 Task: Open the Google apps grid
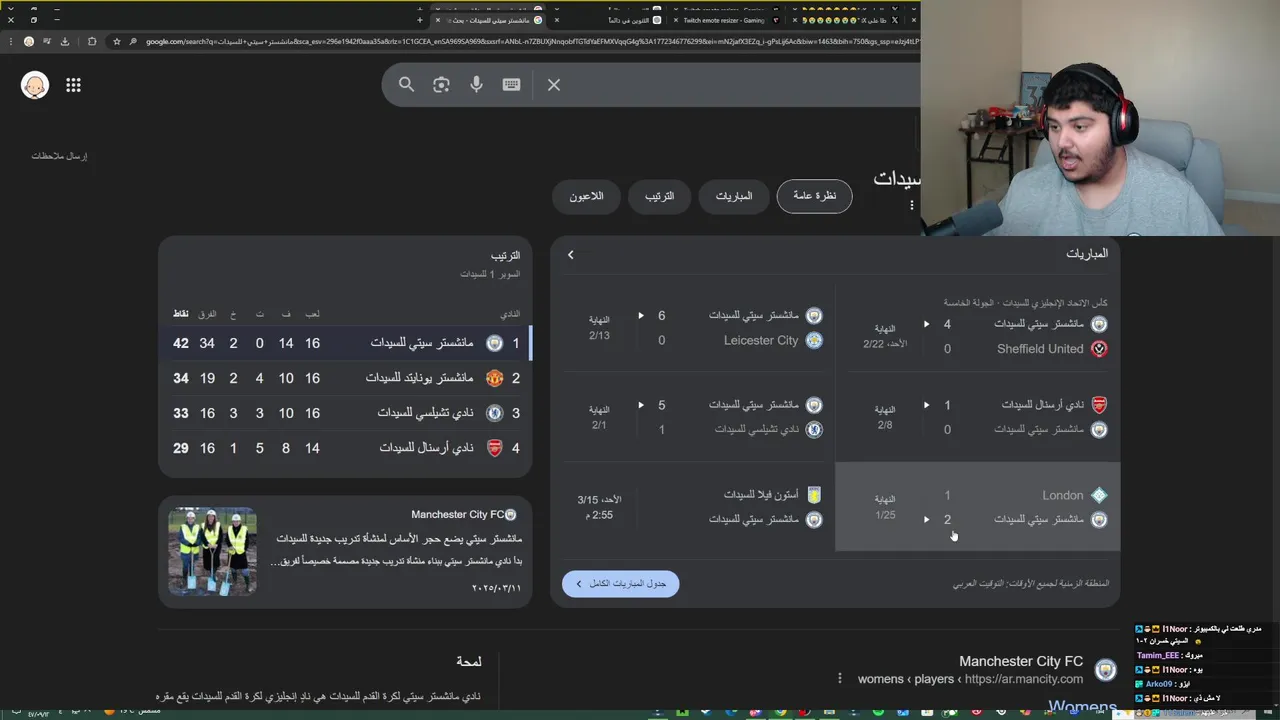coord(73,85)
